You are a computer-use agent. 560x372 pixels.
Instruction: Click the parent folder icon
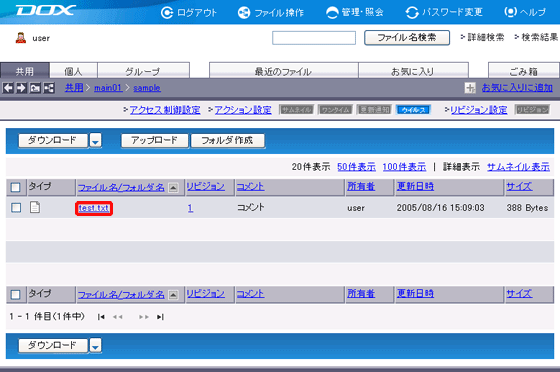[x=35, y=88]
